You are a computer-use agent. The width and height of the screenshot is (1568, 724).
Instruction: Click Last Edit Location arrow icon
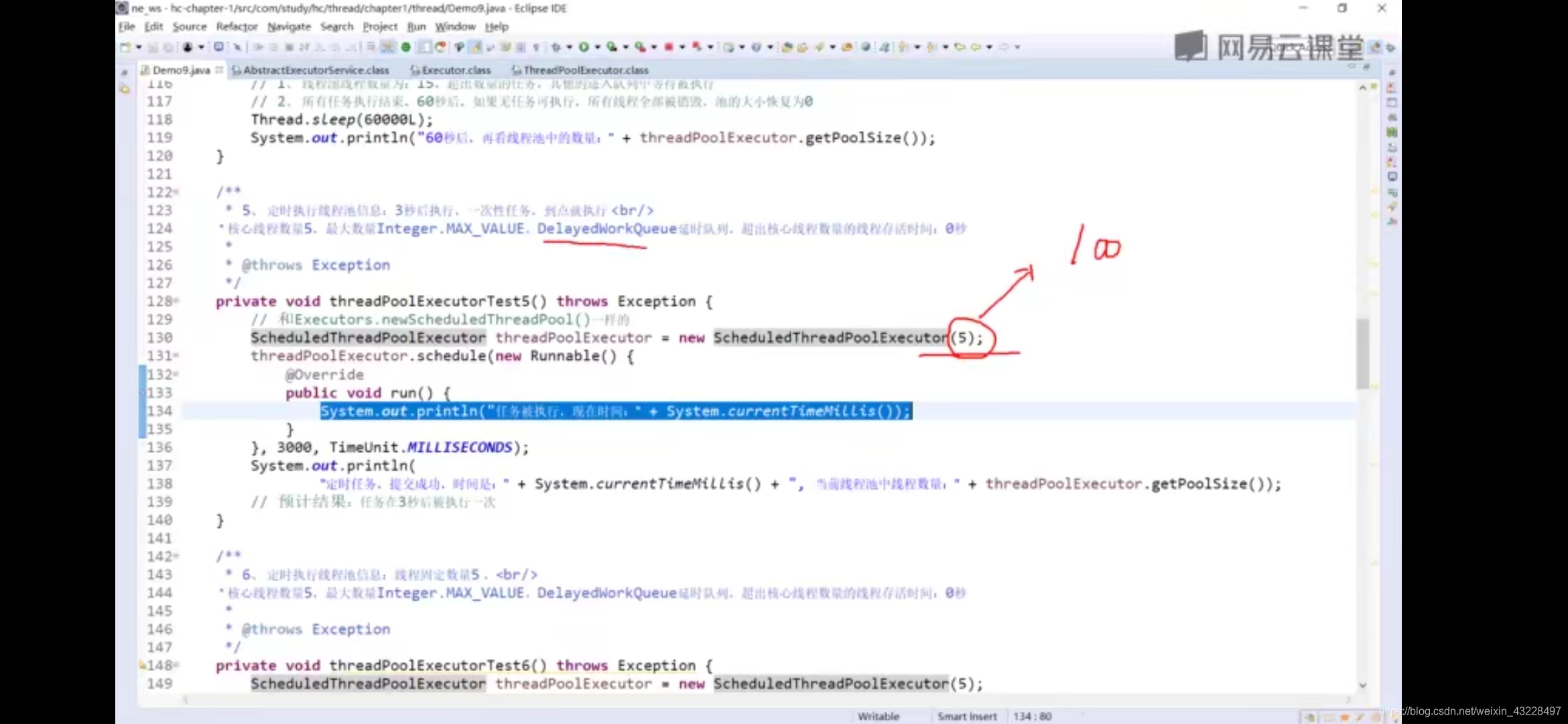tap(960, 47)
